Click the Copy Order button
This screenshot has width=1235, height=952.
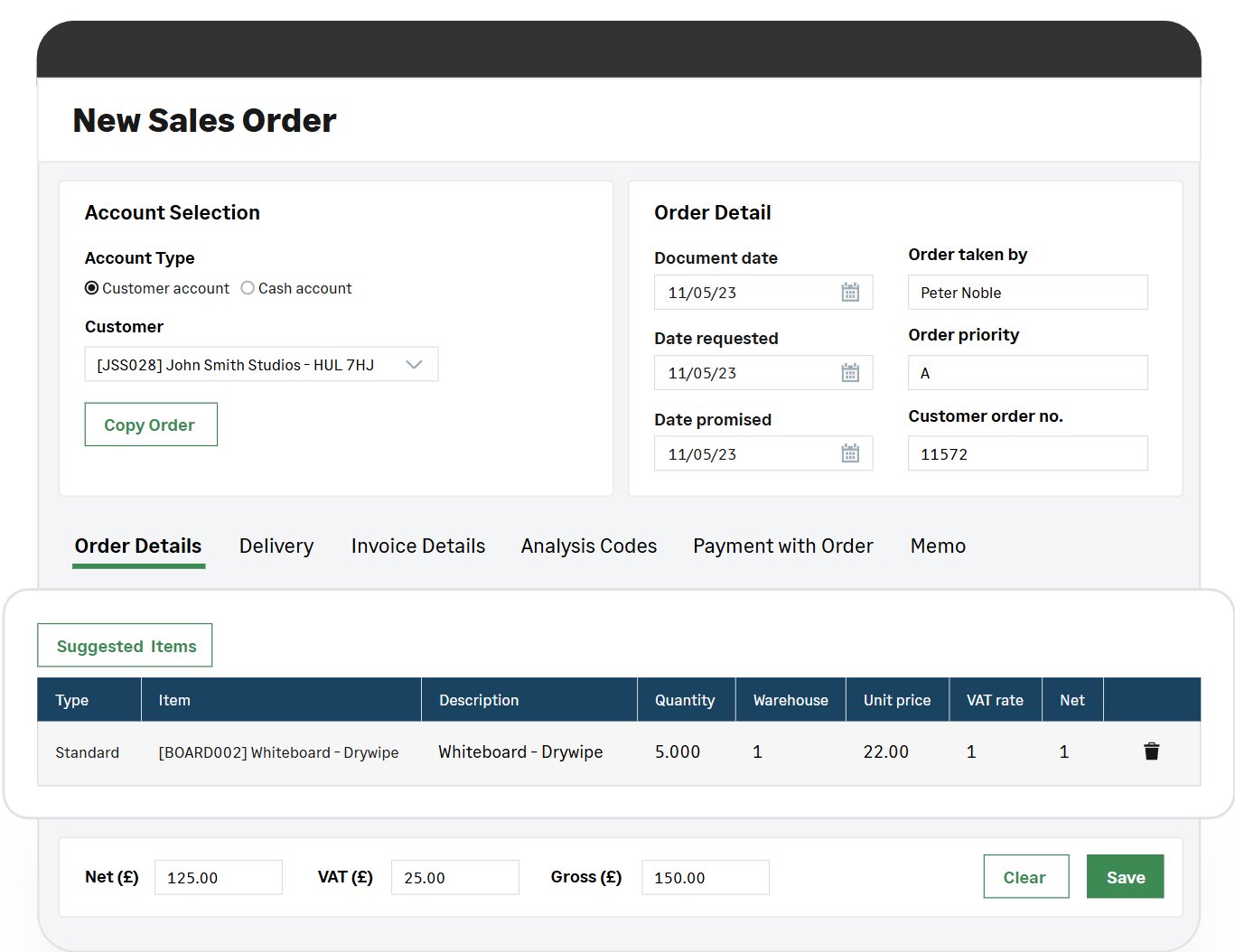(x=150, y=425)
